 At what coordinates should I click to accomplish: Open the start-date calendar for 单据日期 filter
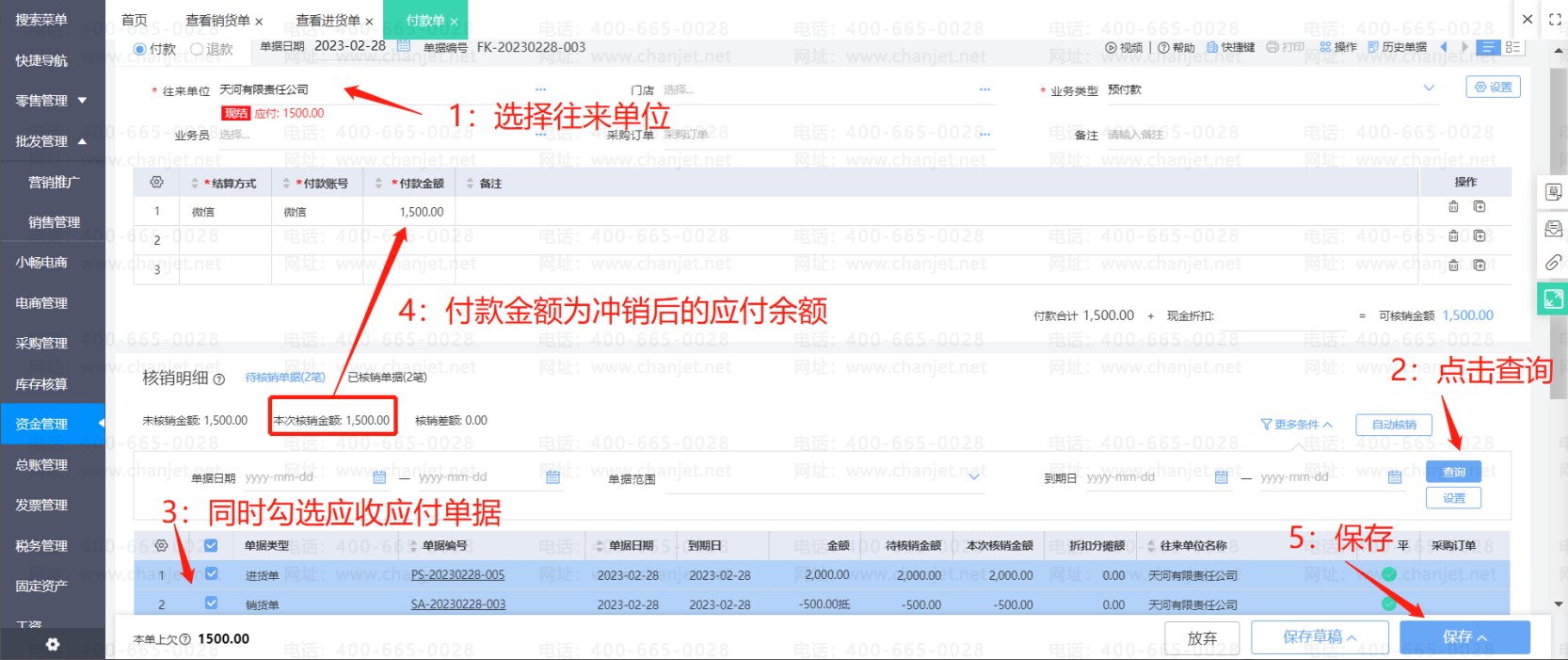tap(379, 477)
